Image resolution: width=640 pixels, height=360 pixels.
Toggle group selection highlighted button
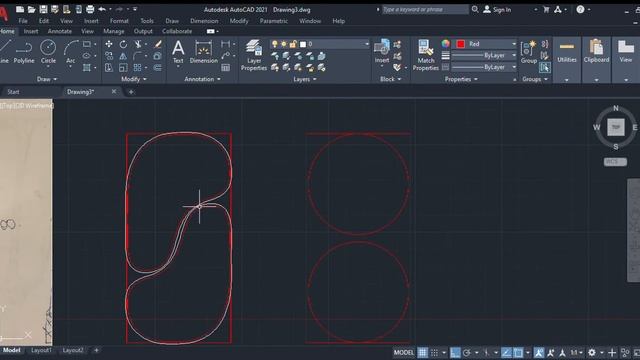point(544,67)
